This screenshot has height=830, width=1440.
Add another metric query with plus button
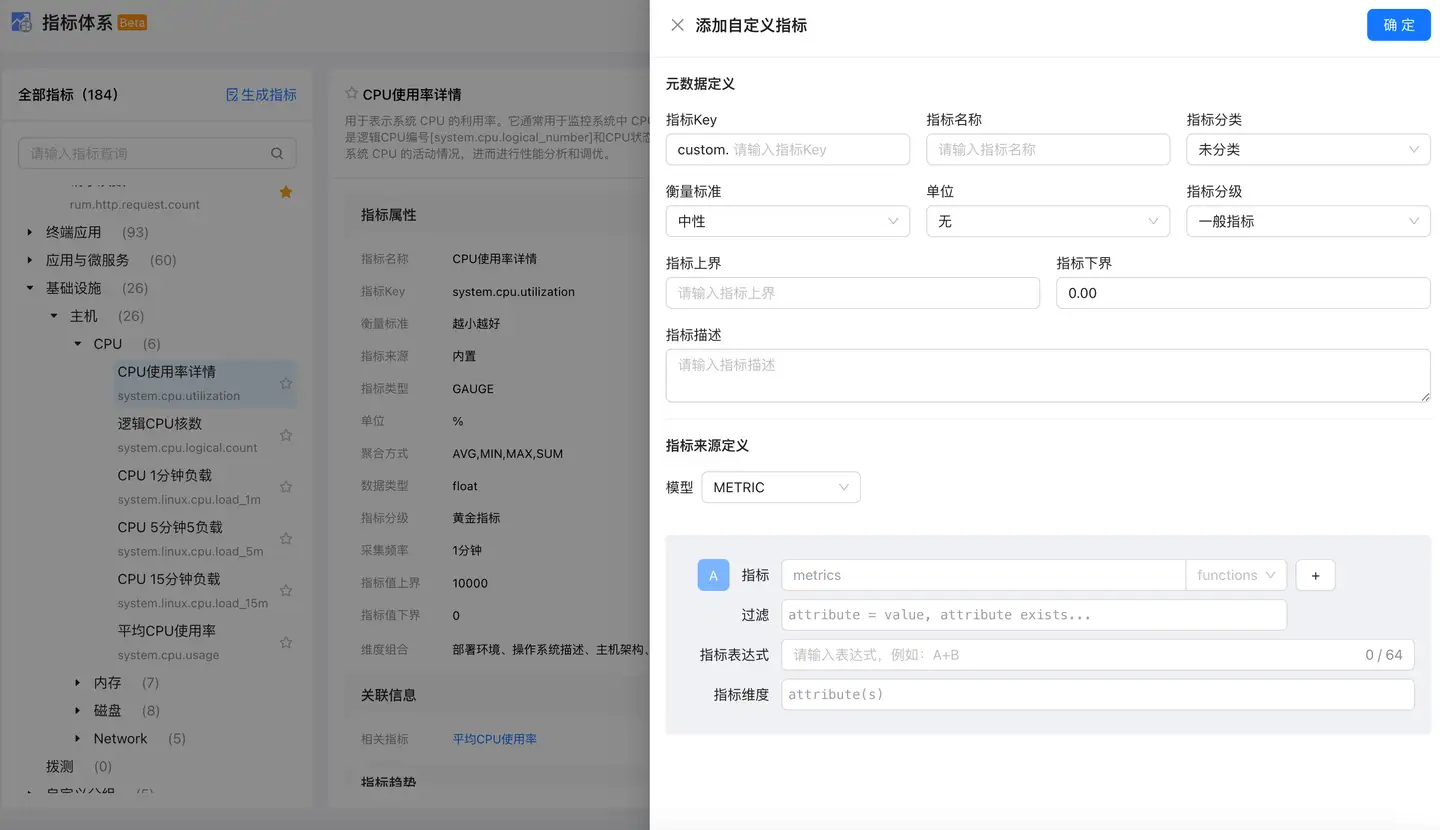coord(1315,575)
